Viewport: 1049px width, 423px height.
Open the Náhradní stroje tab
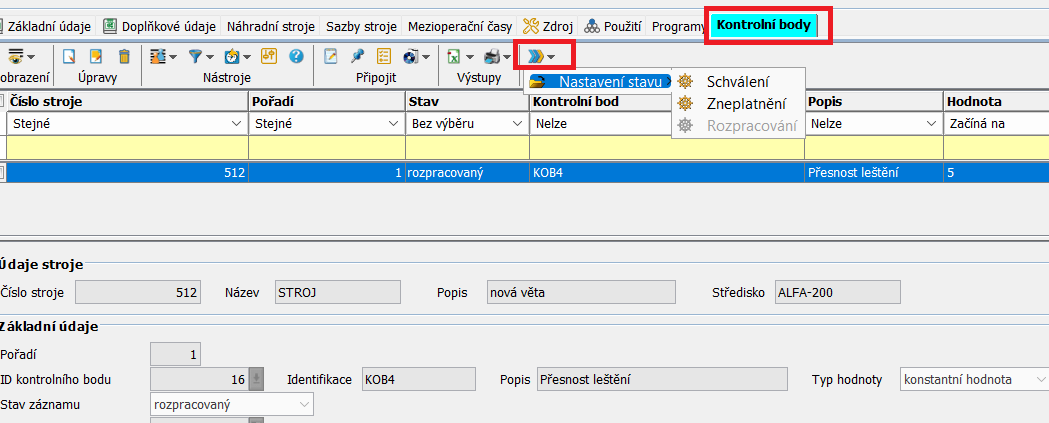270,26
